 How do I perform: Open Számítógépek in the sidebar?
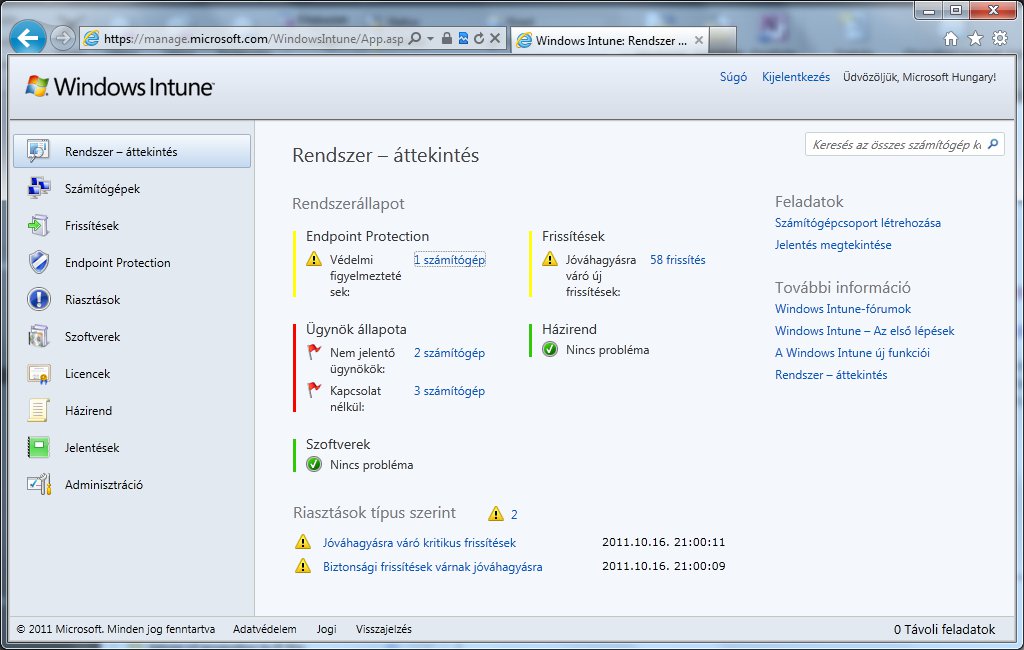click(132, 189)
